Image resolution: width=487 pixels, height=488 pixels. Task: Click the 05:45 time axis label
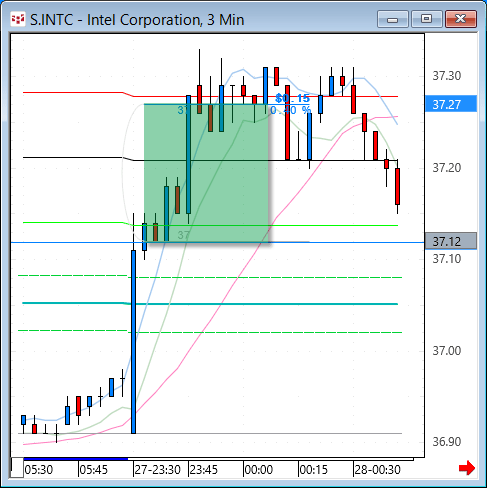point(94,470)
